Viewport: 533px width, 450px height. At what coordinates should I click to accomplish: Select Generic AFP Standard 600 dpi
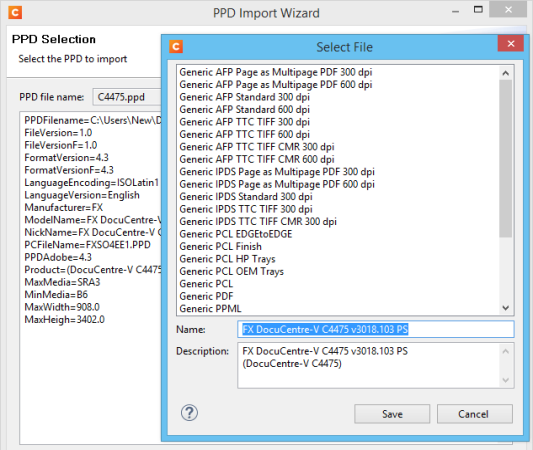click(x=244, y=109)
